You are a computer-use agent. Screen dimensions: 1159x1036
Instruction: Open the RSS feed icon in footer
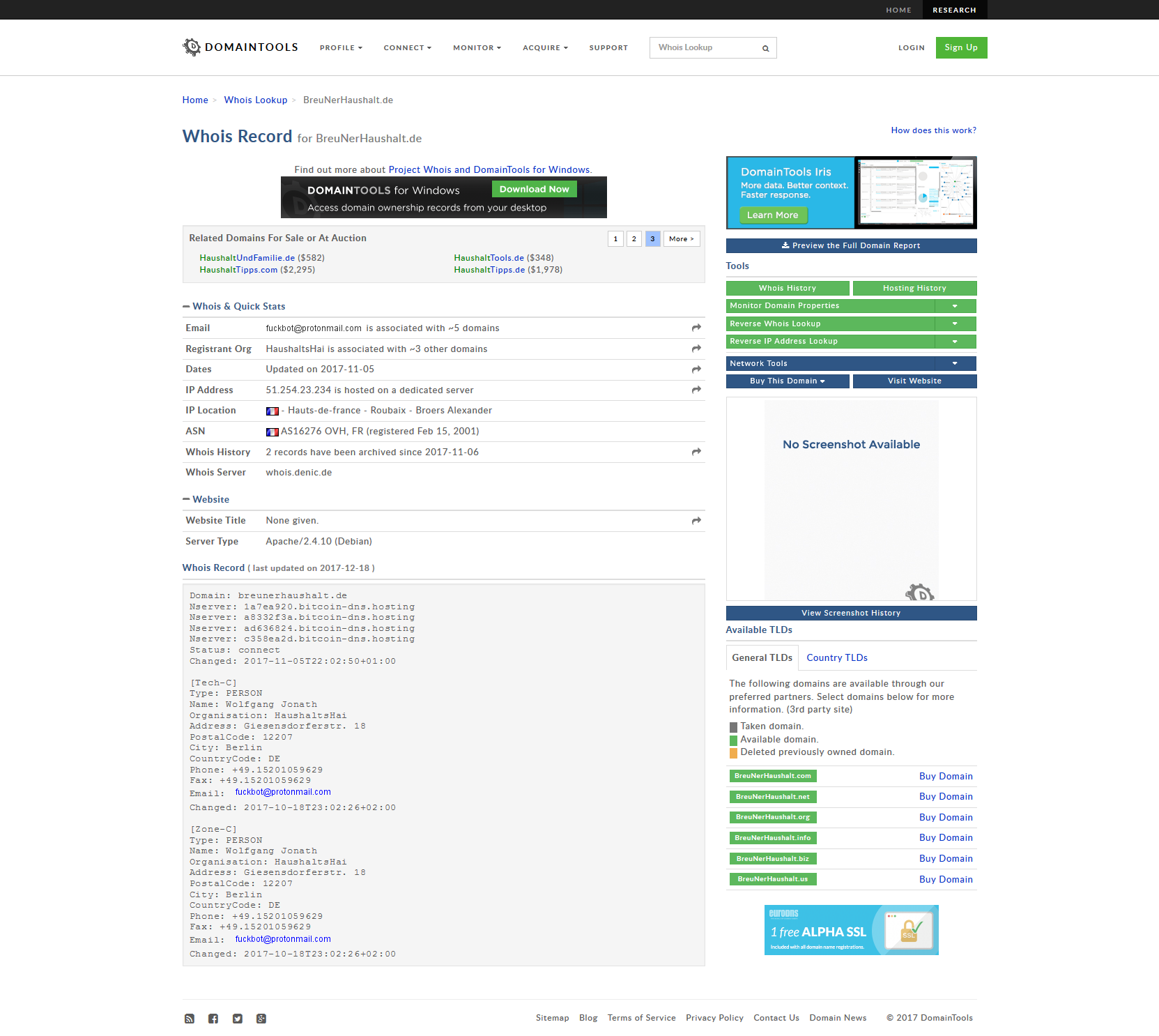pos(190,1019)
